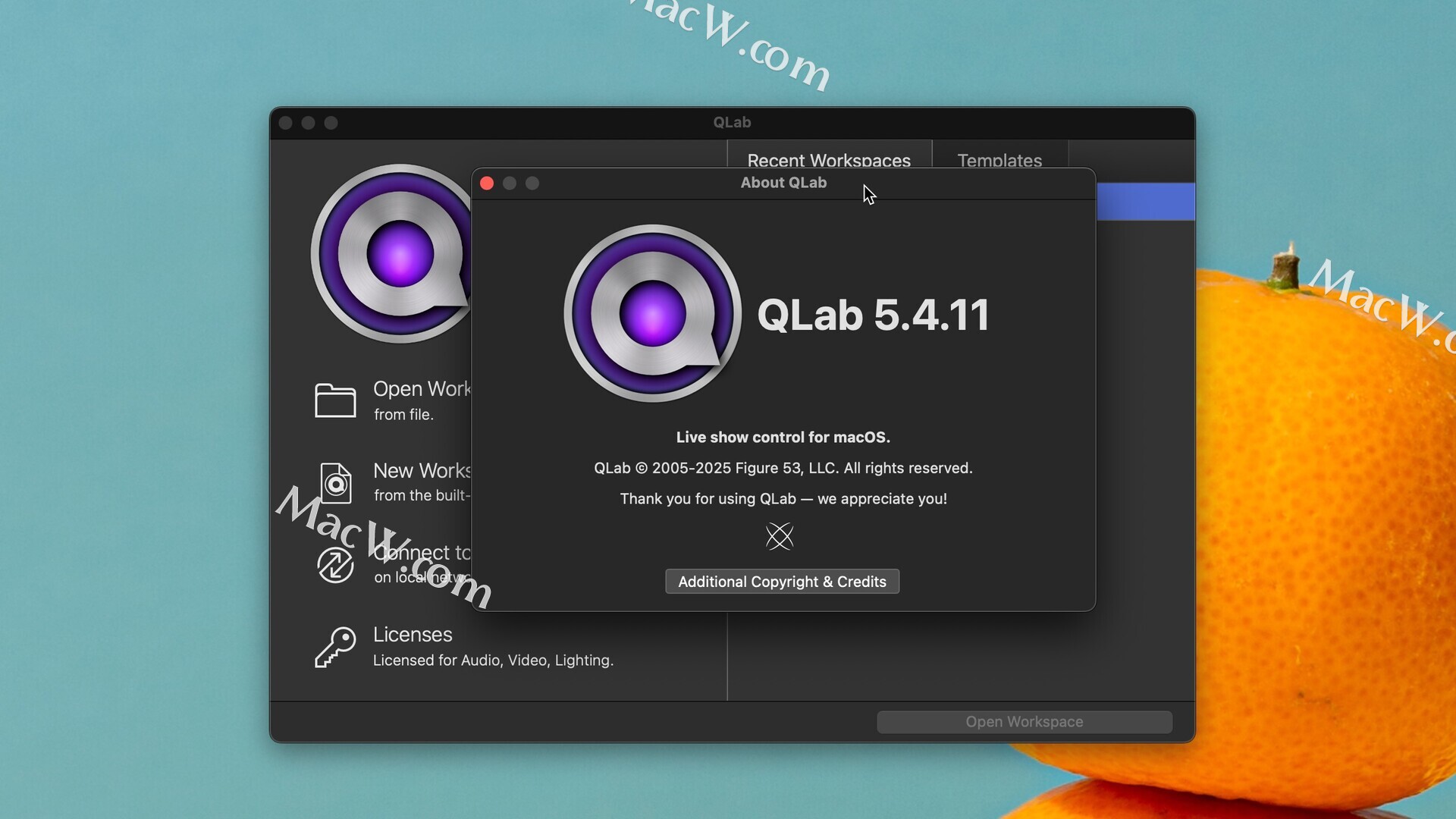Open the Licenses option
The height and width of the screenshot is (819, 1456).
[x=413, y=634]
